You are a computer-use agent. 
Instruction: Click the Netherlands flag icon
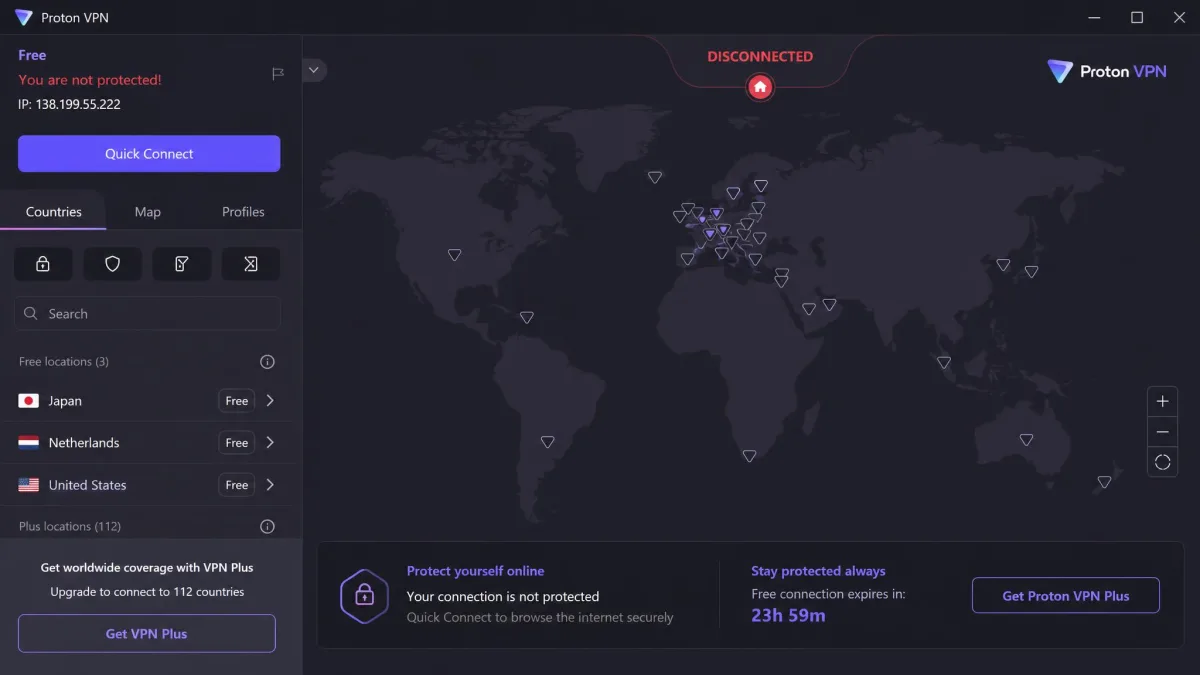[x=29, y=443]
